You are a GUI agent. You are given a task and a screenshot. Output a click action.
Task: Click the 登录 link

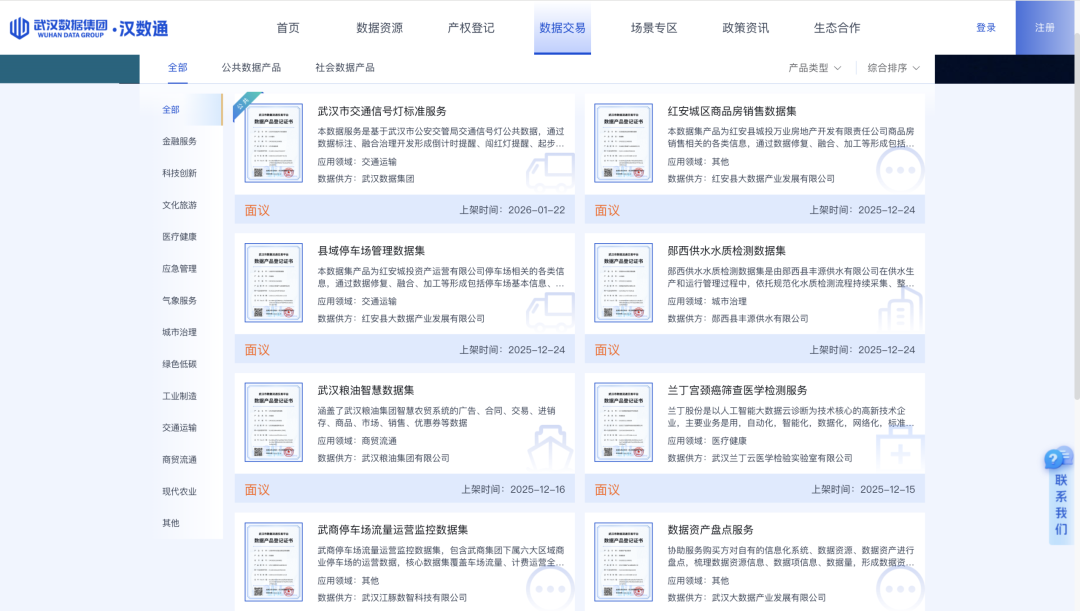tap(986, 28)
